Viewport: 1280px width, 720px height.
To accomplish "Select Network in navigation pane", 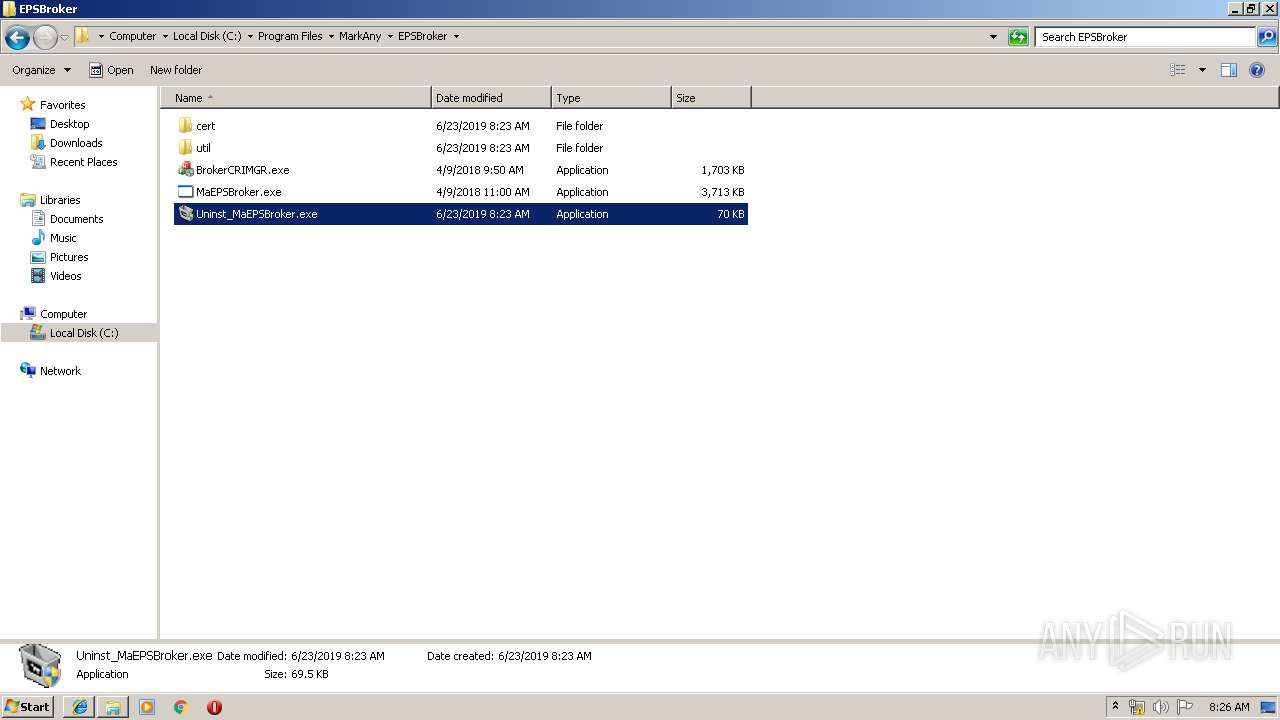I will pyautogui.click(x=60, y=371).
